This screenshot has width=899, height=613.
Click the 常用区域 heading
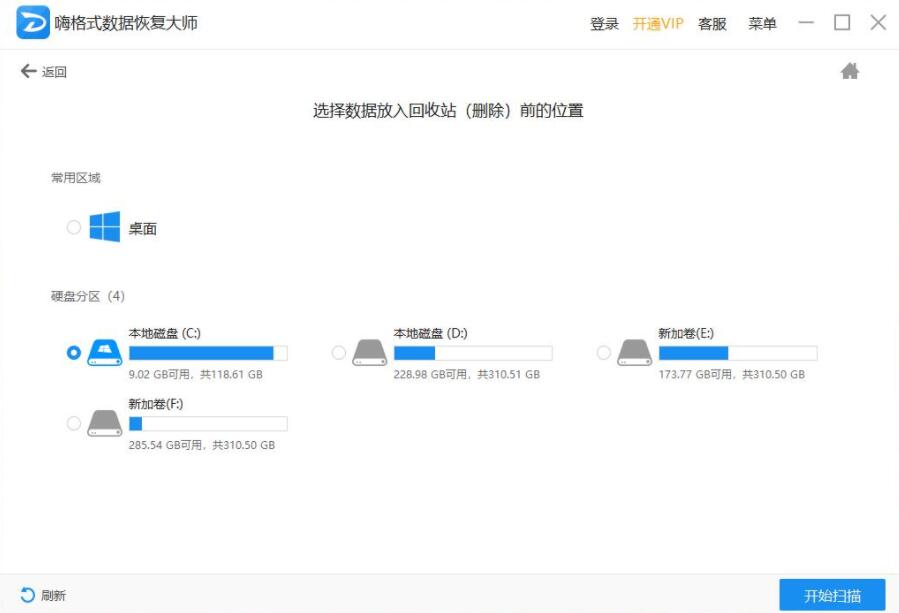tap(76, 178)
